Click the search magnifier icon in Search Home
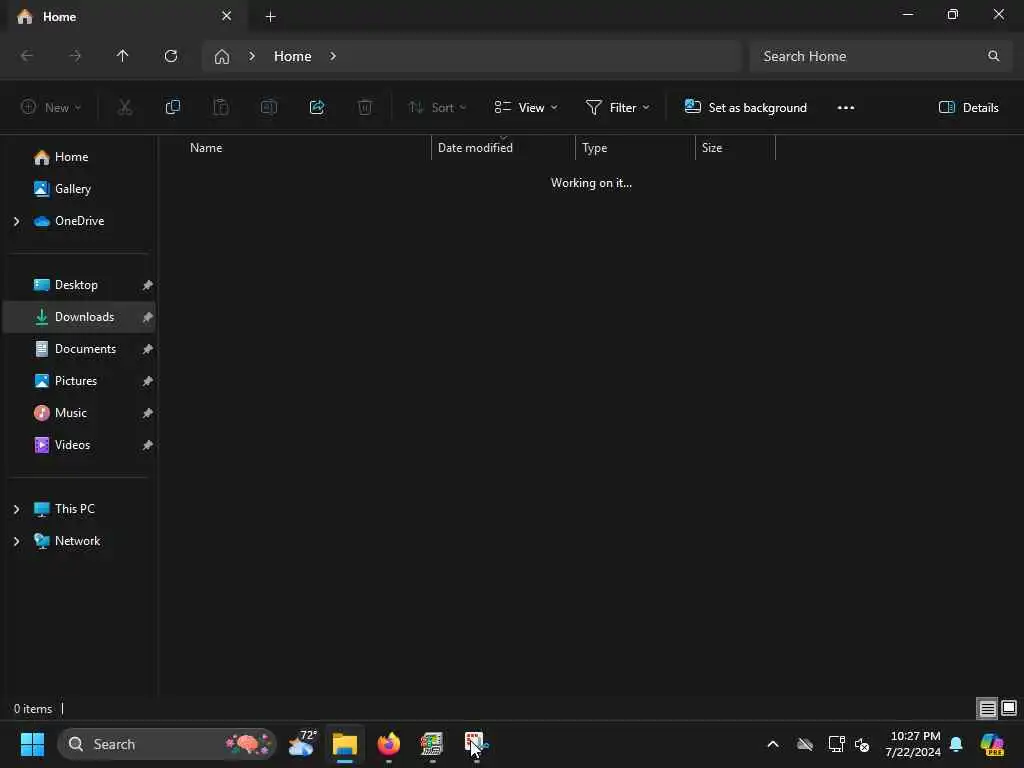This screenshot has height=768, width=1024. pyautogui.click(x=993, y=56)
